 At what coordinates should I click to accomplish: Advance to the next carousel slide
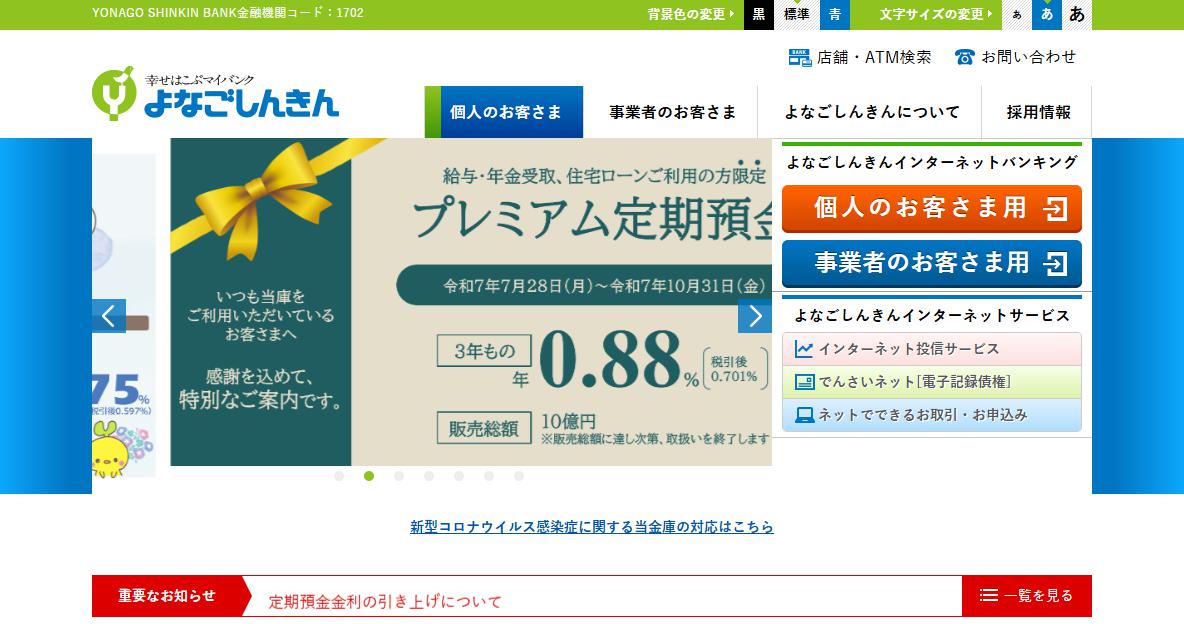[x=754, y=316]
